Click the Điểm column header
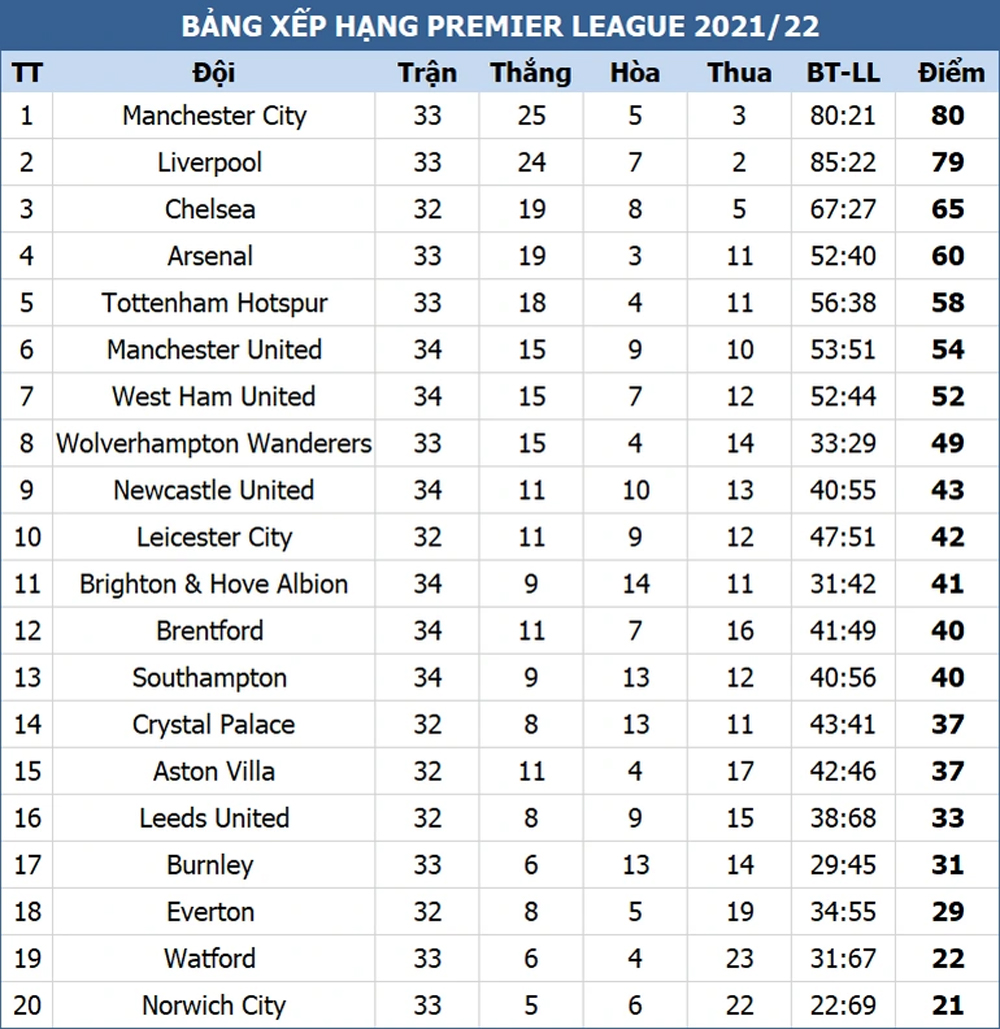The height and width of the screenshot is (1029, 1000). (951, 72)
